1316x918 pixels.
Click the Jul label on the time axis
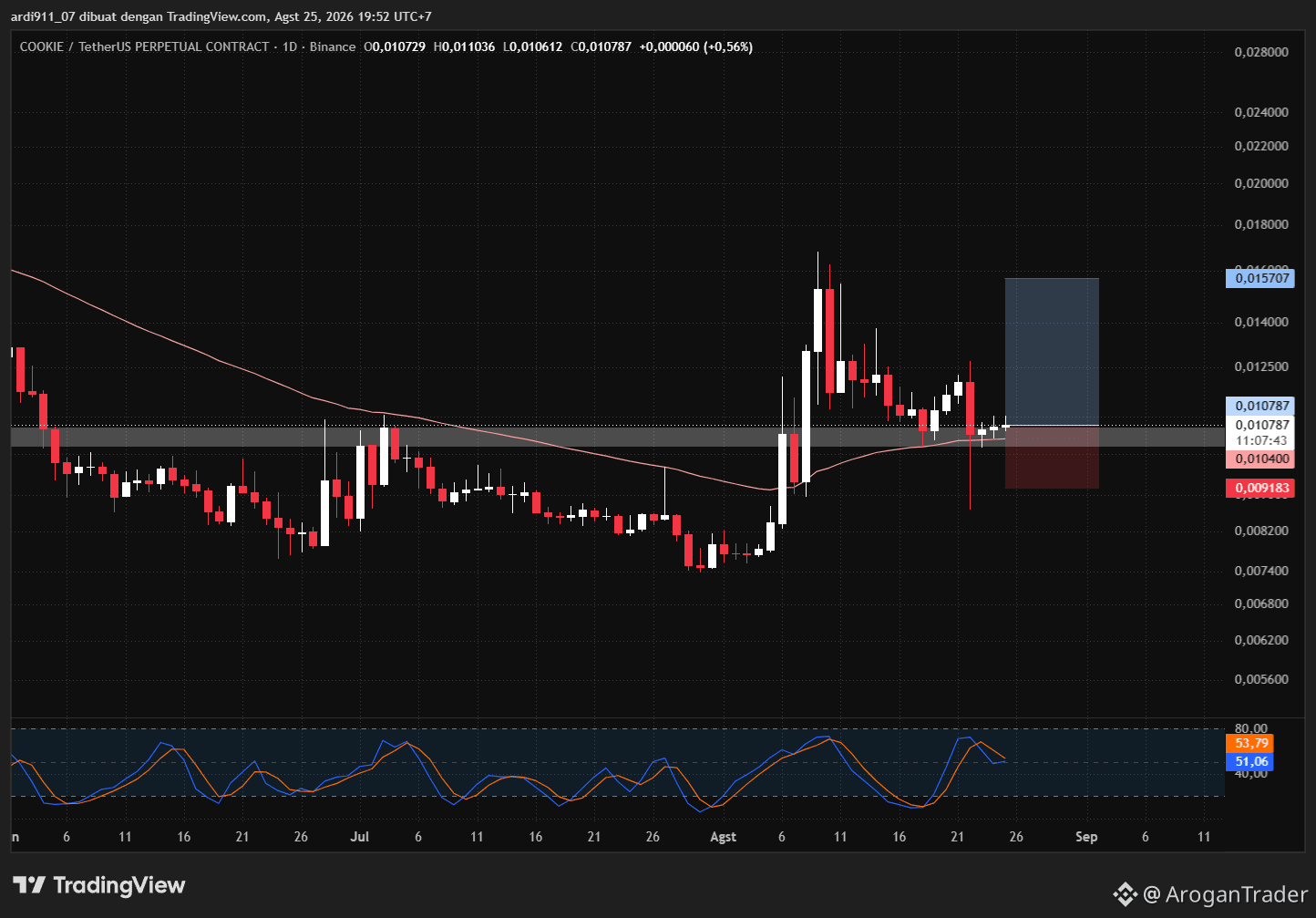tap(360, 837)
